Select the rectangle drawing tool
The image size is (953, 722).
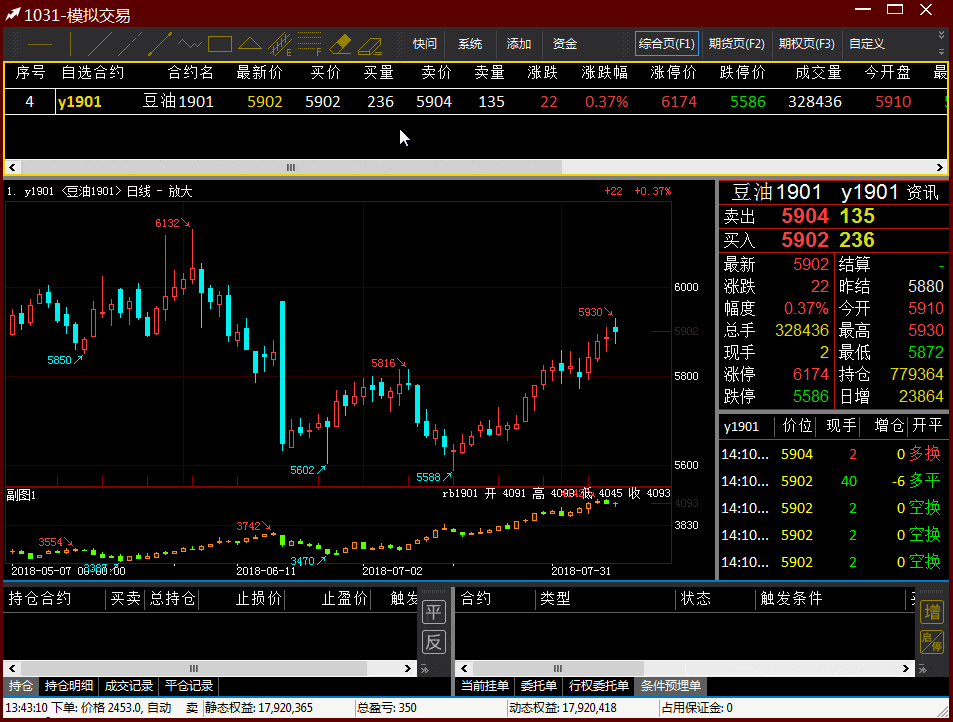click(x=220, y=45)
